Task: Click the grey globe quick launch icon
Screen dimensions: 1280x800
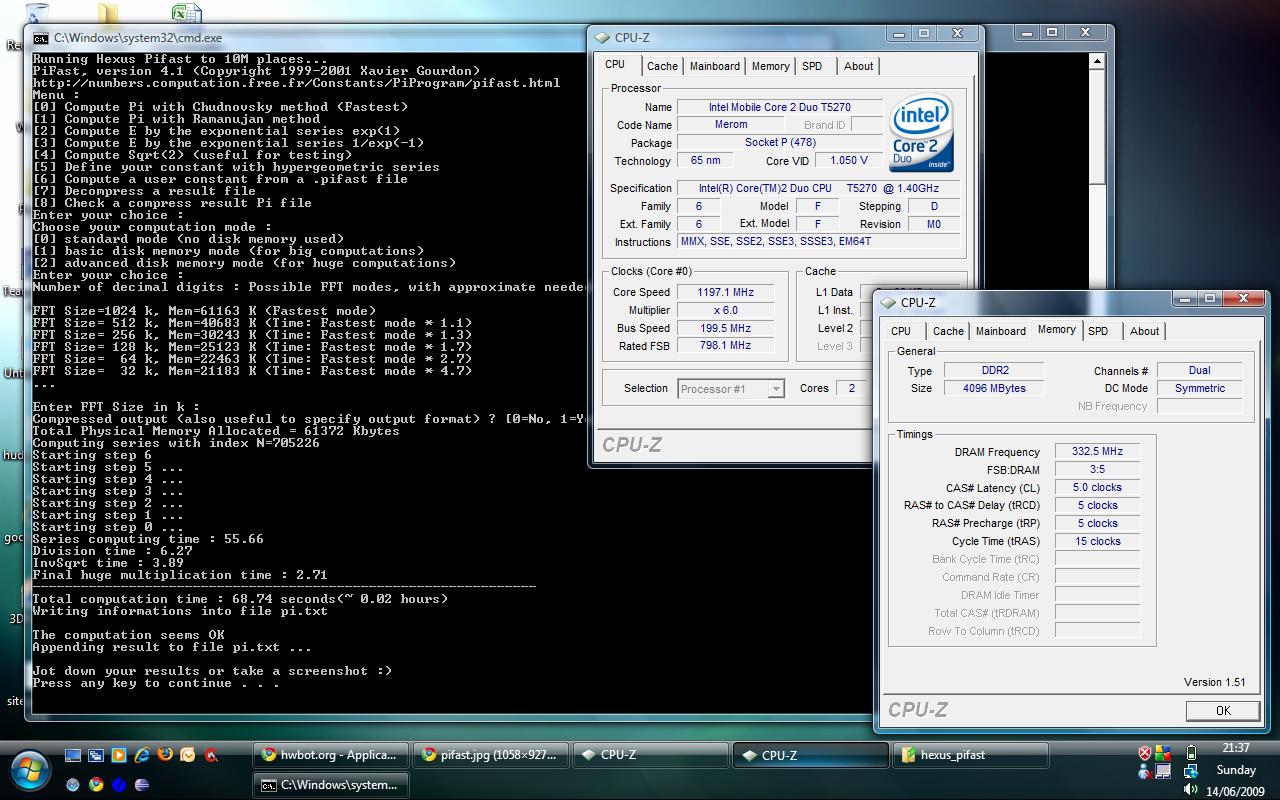Action: [x=73, y=785]
